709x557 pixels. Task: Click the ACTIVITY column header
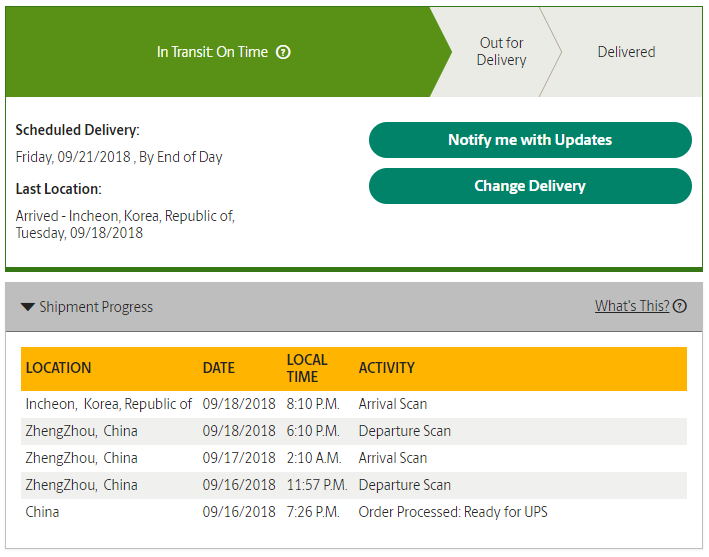(x=386, y=368)
